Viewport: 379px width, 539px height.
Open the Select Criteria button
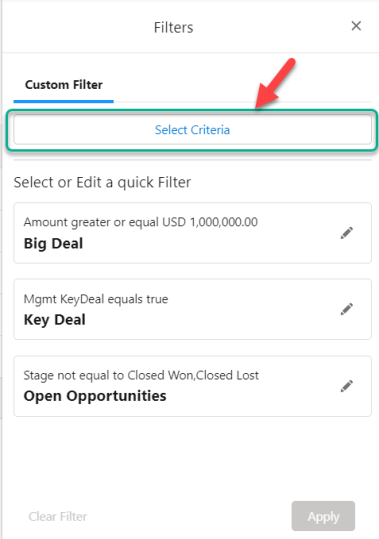(192, 130)
